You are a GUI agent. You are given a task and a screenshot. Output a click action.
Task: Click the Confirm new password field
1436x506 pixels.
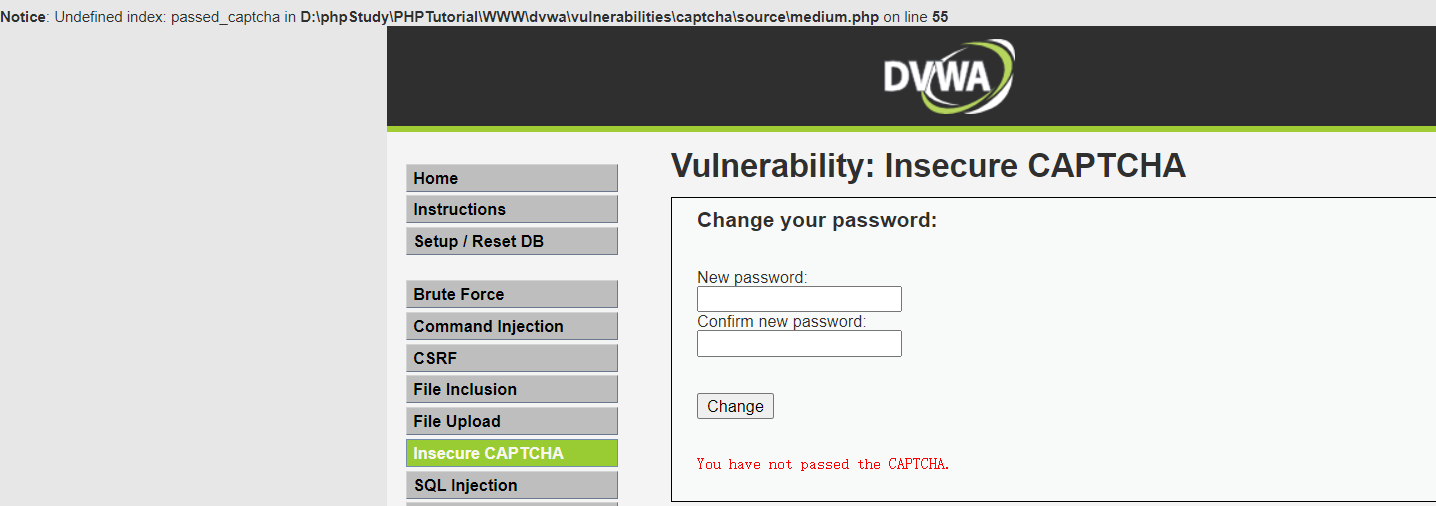(x=799, y=344)
